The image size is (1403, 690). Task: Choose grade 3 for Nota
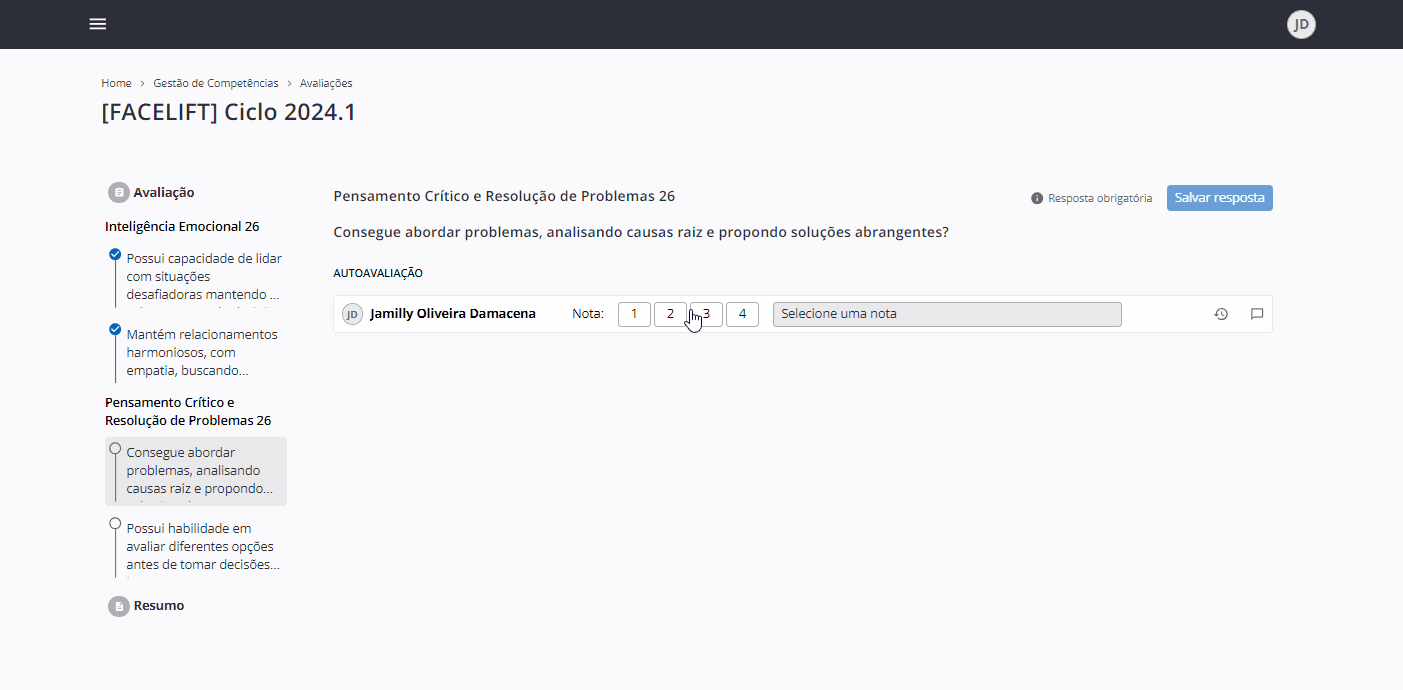(707, 314)
